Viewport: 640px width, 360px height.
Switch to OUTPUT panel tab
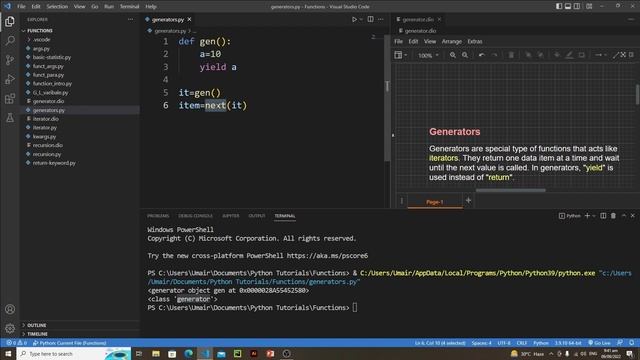[x=257, y=216]
